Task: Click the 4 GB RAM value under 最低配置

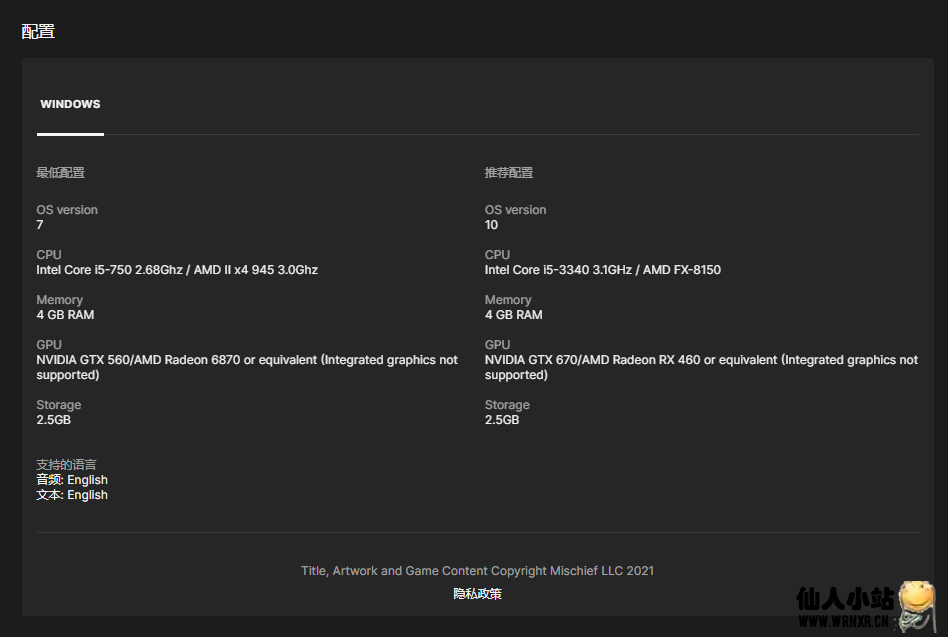Action: pyautogui.click(x=65, y=315)
